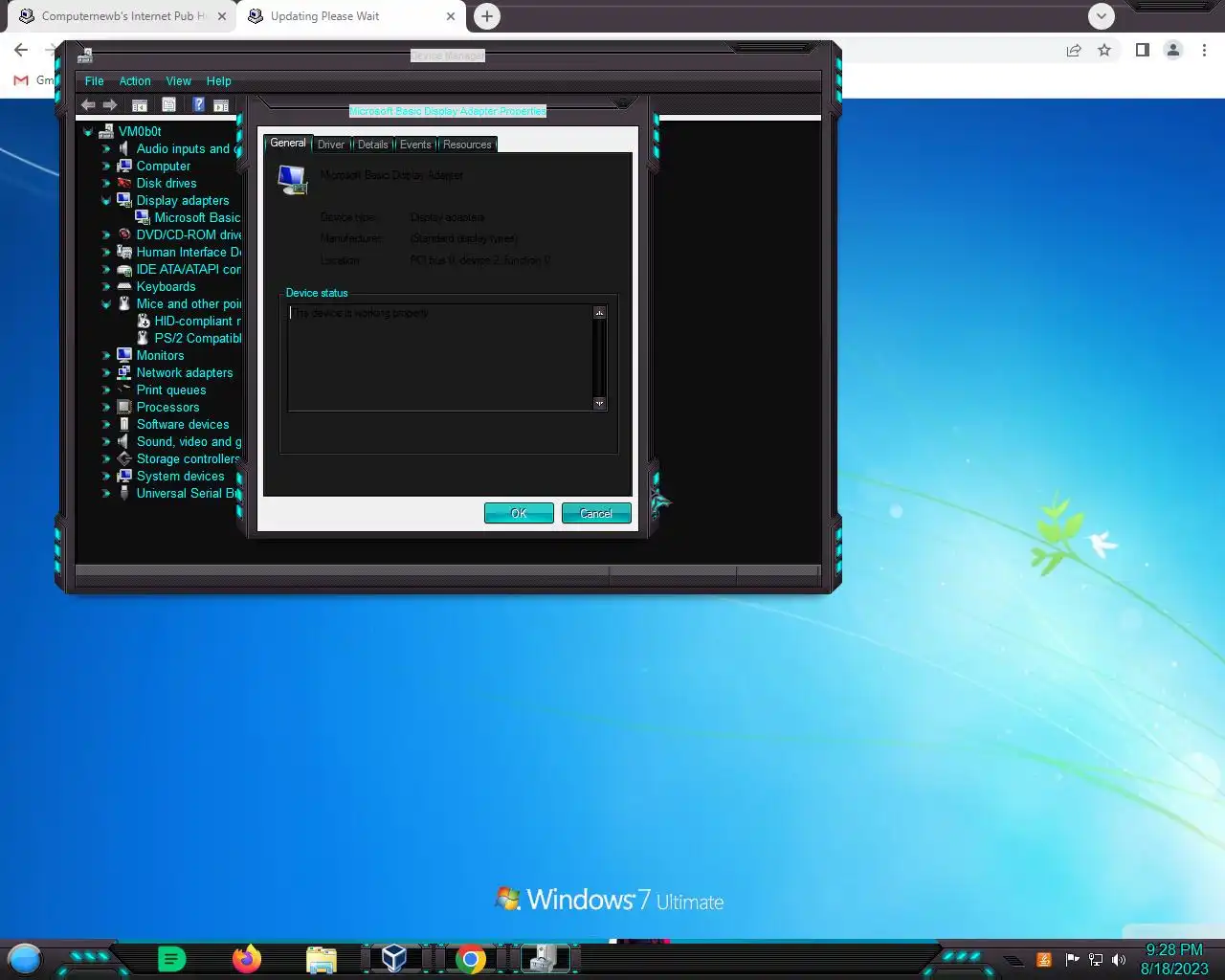Expand the Print queues category
Image resolution: width=1225 pixels, height=980 pixels.
point(106,390)
